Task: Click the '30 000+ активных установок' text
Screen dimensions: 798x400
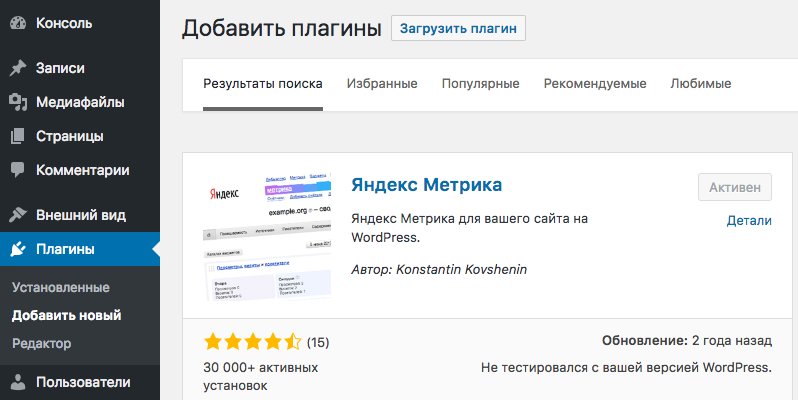Action: click(261, 377)
